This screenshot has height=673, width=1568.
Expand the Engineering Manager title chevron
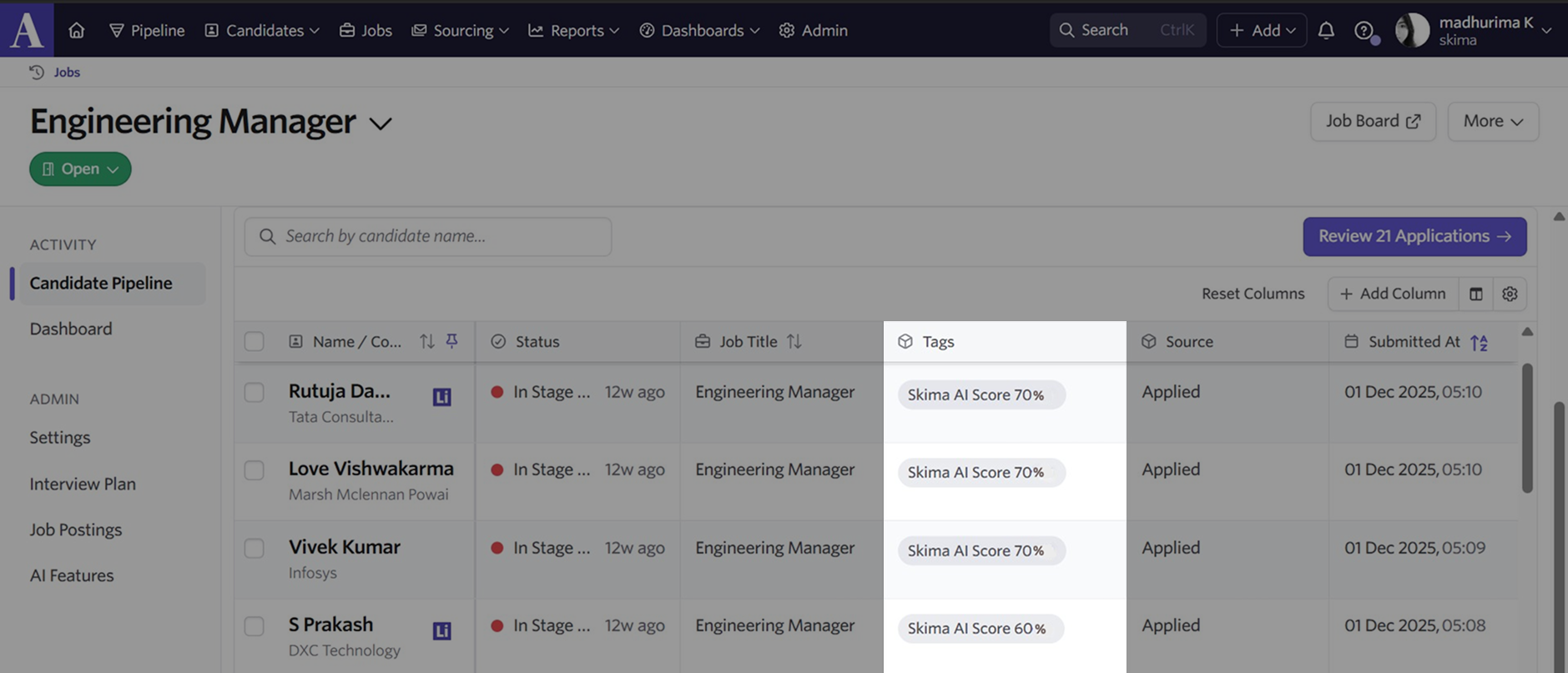[x=381, y=123]
